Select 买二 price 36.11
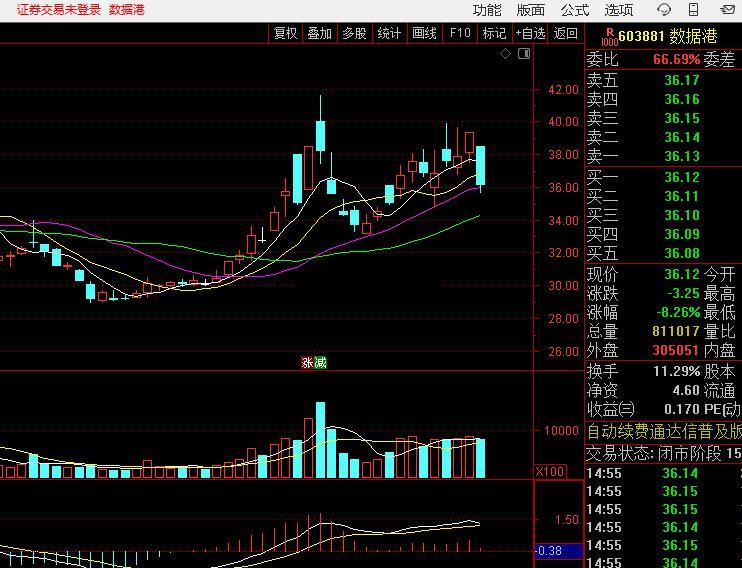 click(x=681, y=196)
